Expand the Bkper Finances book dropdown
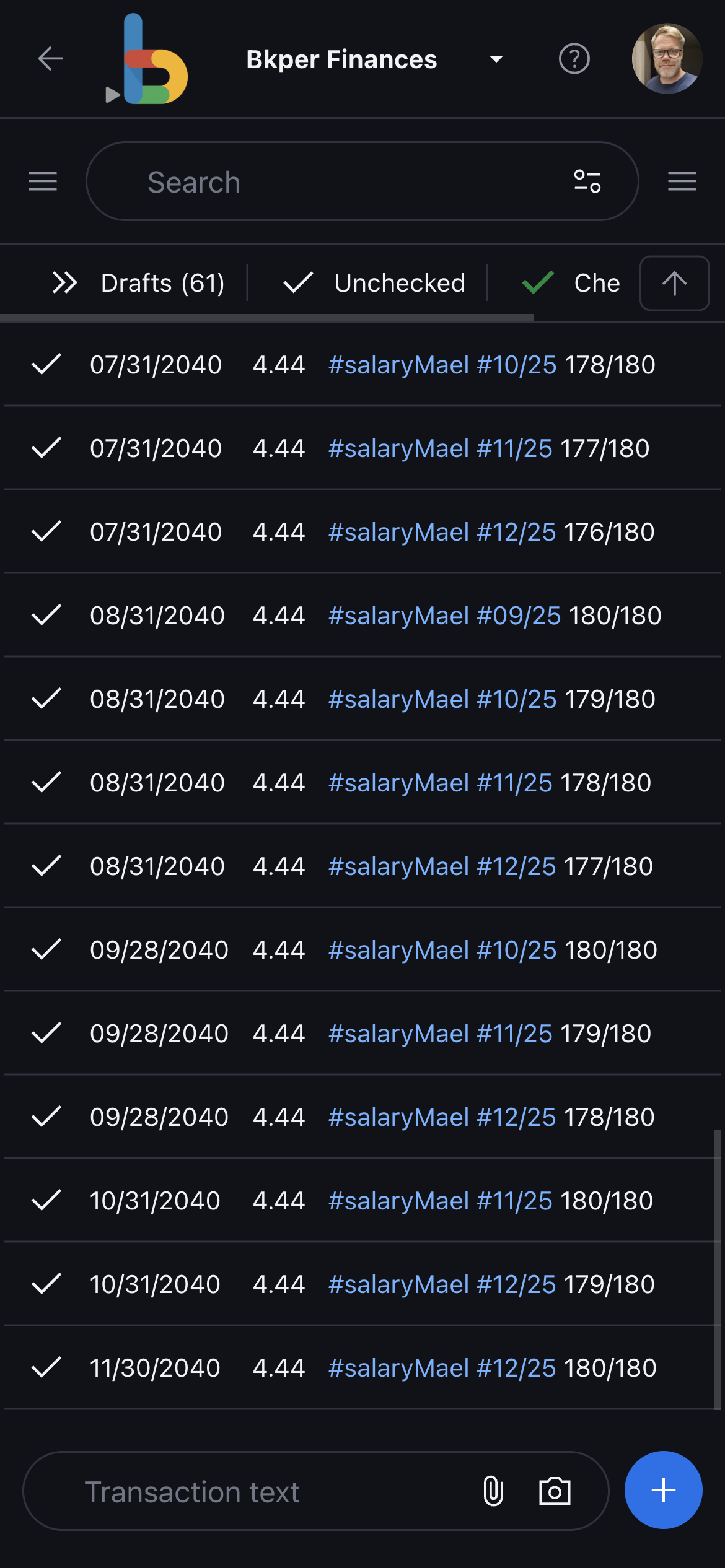Screen dimensions: 725x1568 (496, 59)
